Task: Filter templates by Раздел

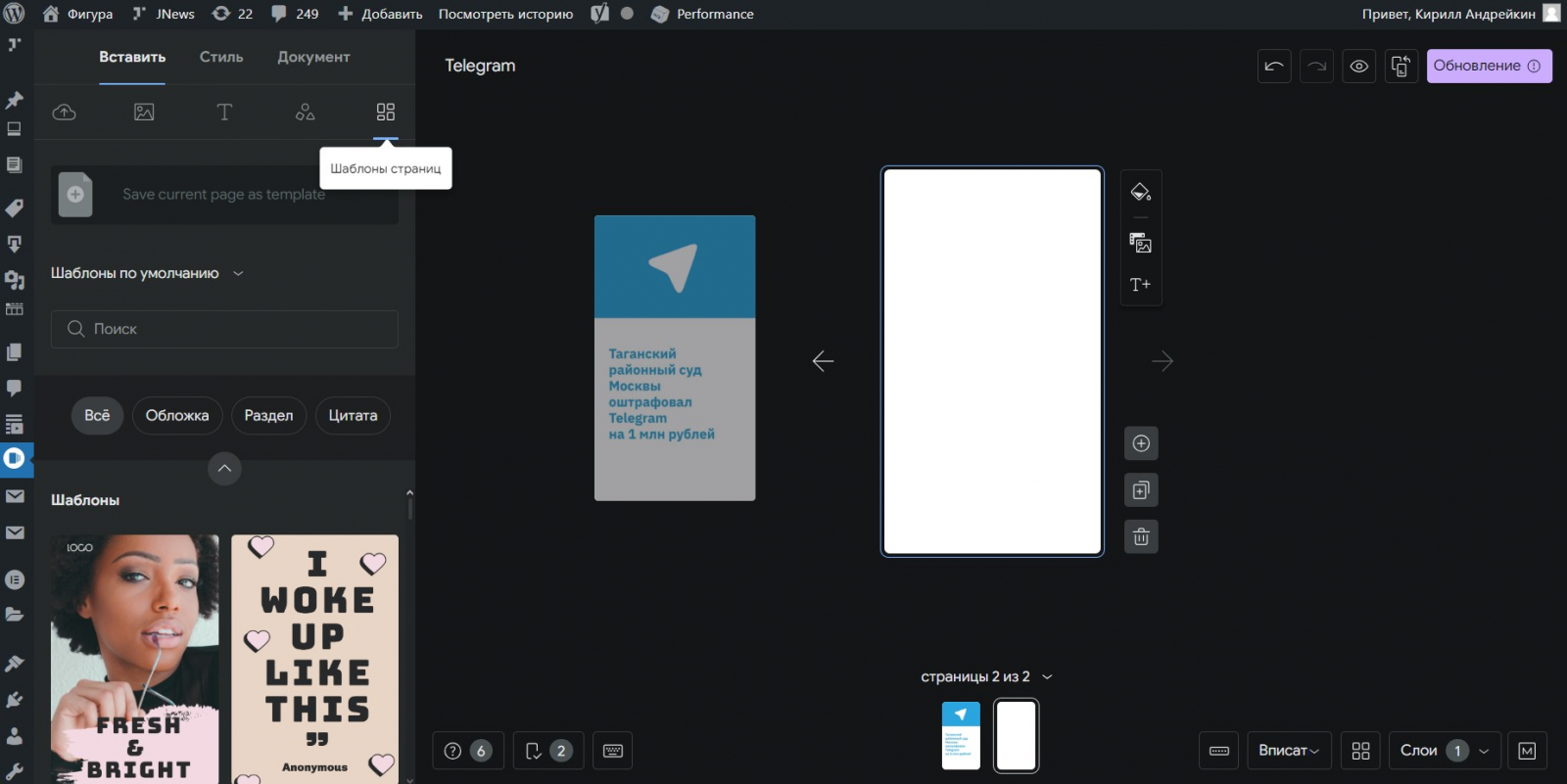Action: coord(268,415)
